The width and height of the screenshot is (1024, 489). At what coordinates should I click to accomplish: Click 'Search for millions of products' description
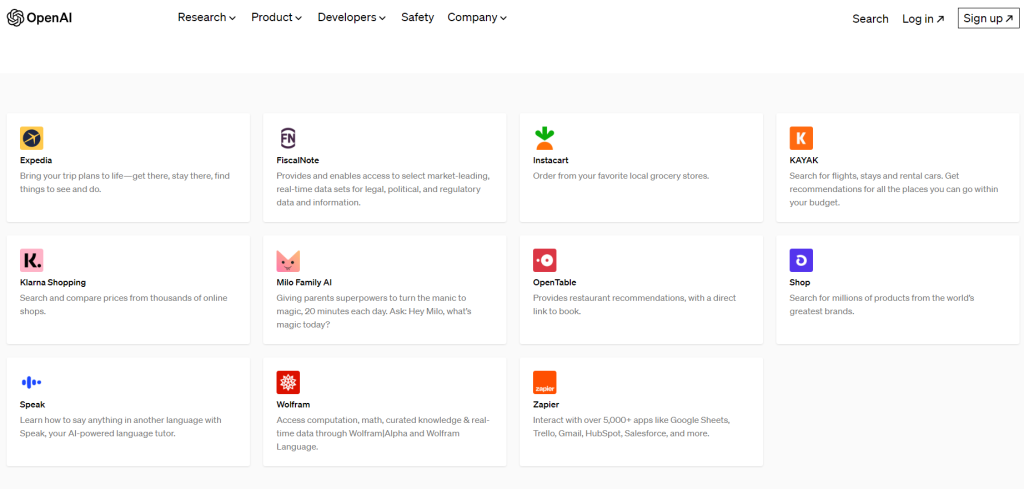[882, 304]
